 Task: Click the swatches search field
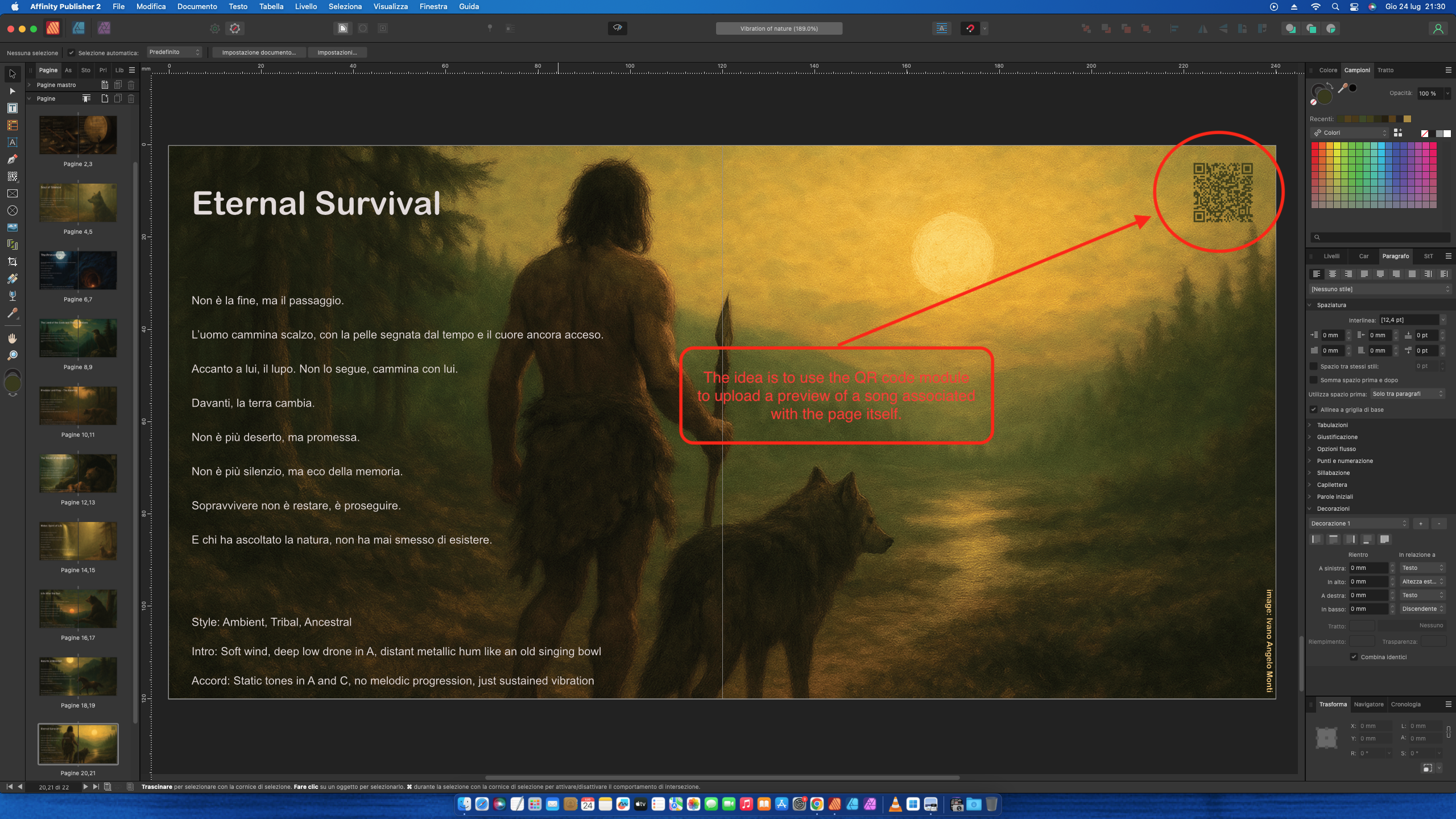point(1380,237)
